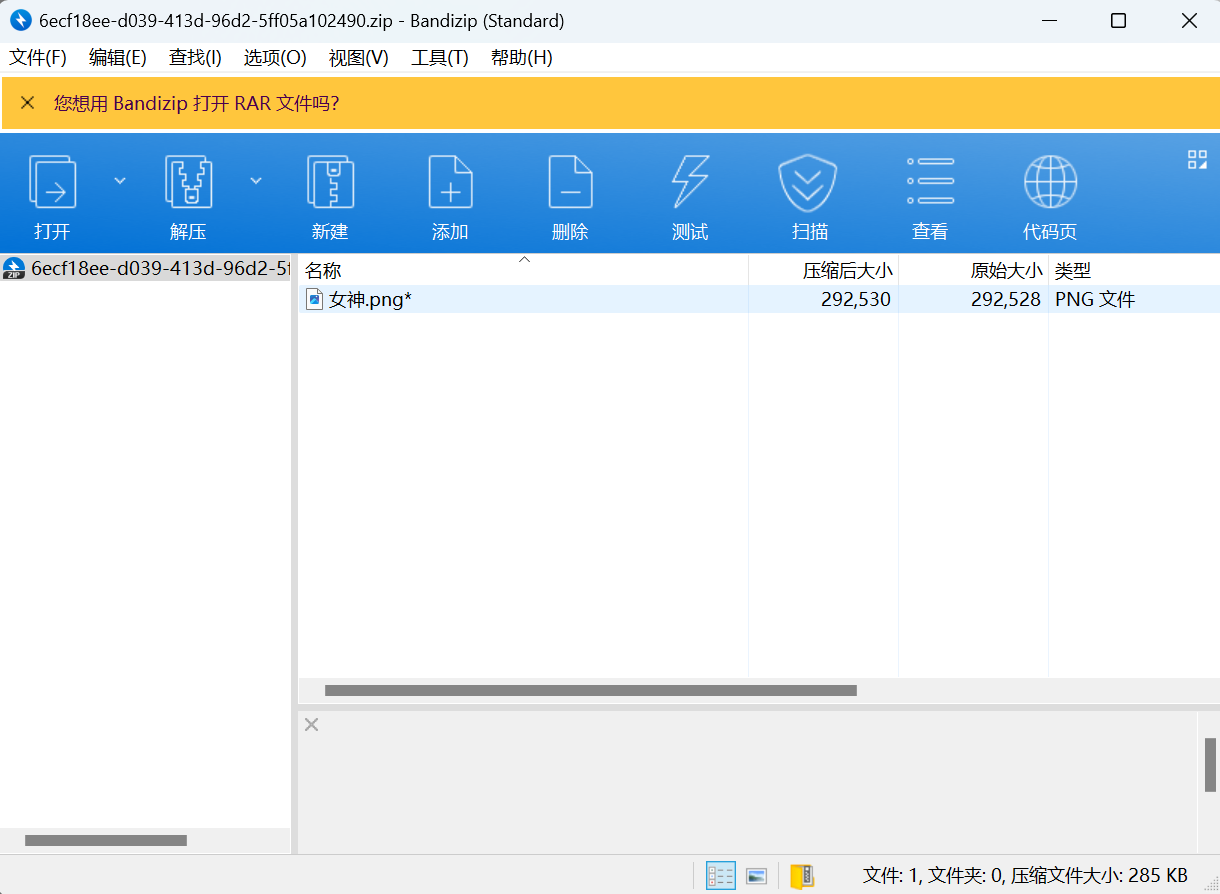Sort by 压缩后大小 column header

[823, 270]
